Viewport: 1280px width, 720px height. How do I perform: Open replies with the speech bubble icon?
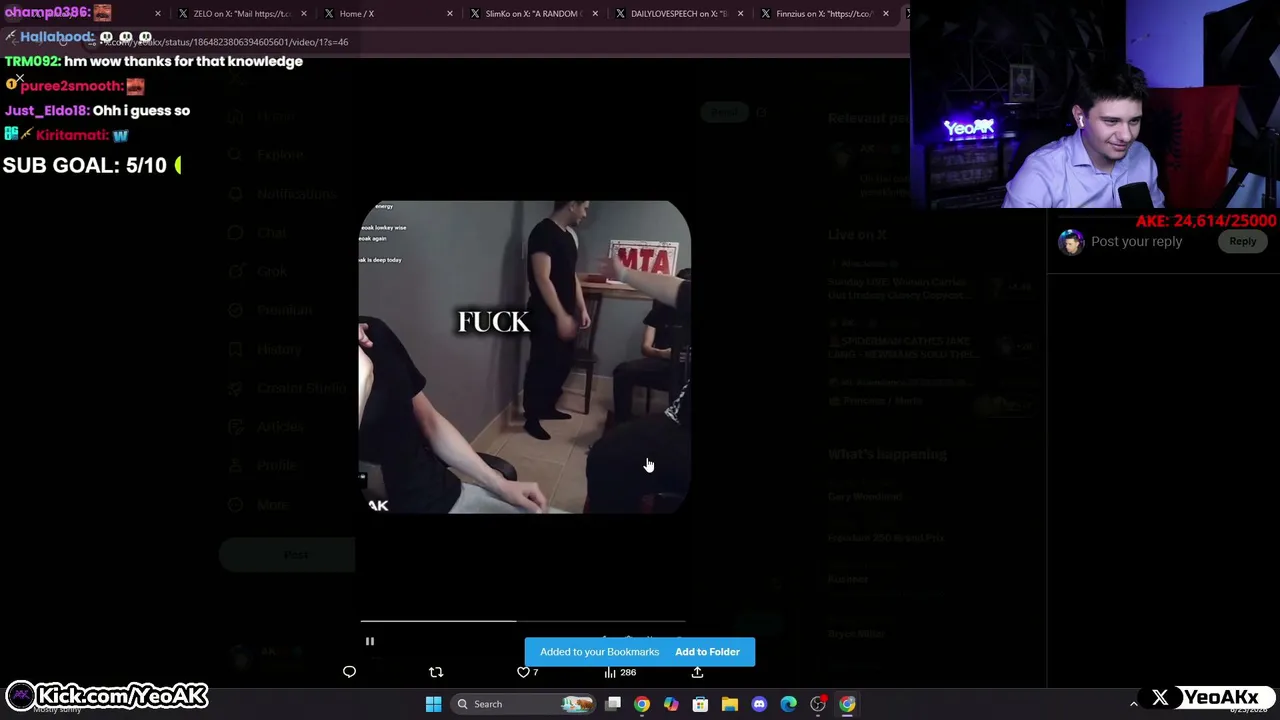pos(349,672)
